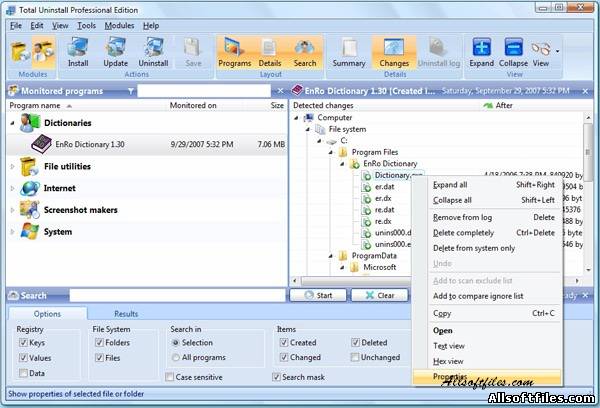
Task: Toggle the Search mask checkbox
Action: coord(276,377)
